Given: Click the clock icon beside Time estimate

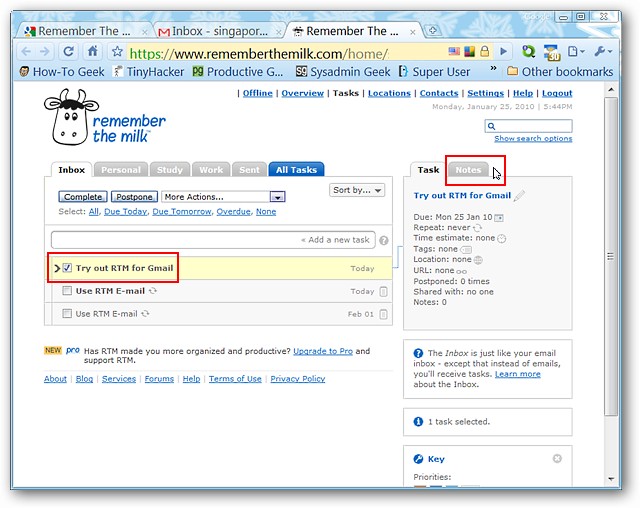Looking at the screenshot, I should click(502, 238).
